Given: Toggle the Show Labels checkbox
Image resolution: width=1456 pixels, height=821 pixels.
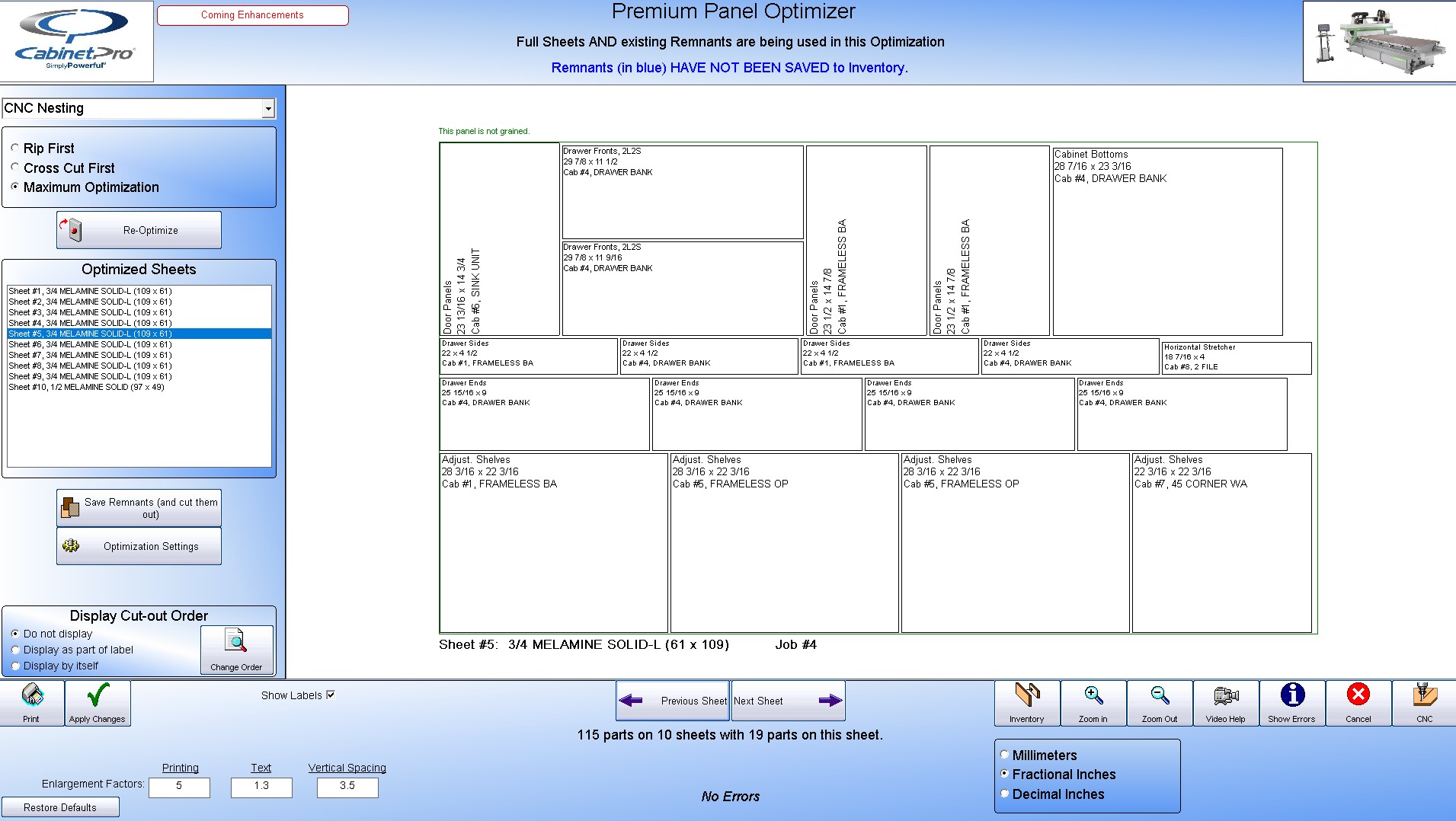Looking at the screenshot, I should click(x=331, y=695).
